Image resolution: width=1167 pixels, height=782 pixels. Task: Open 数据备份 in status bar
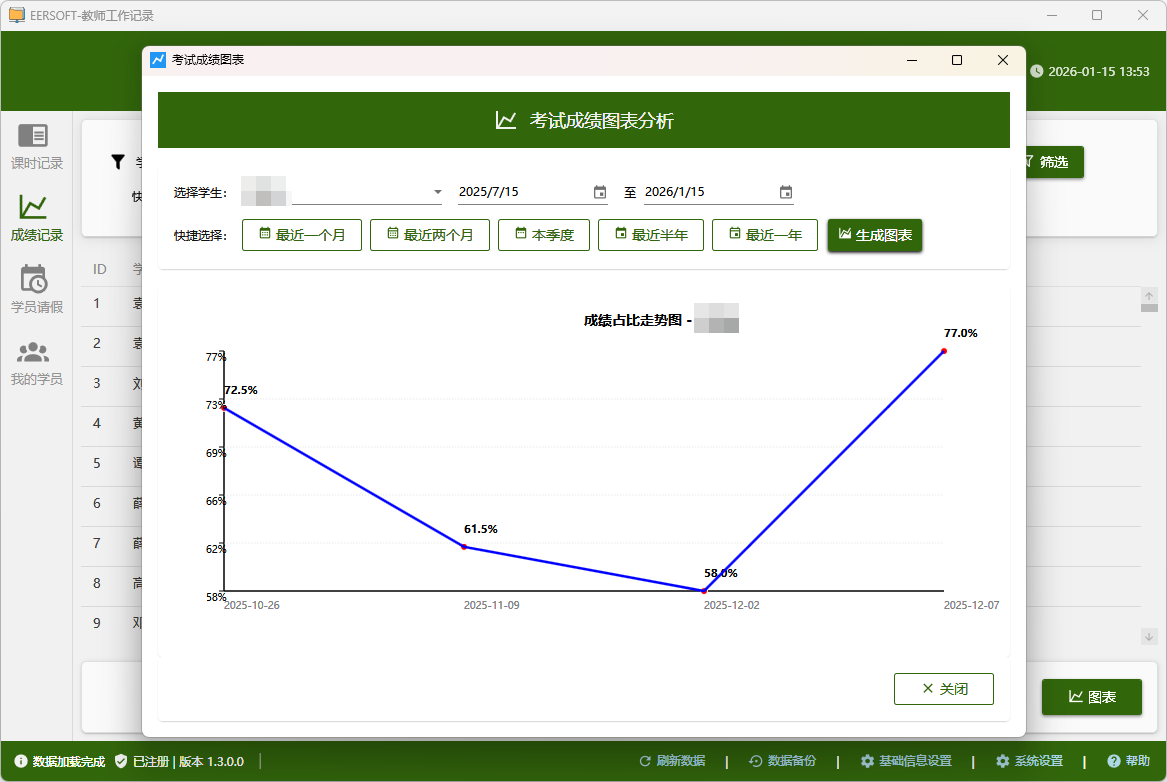[x=783, y=761]
